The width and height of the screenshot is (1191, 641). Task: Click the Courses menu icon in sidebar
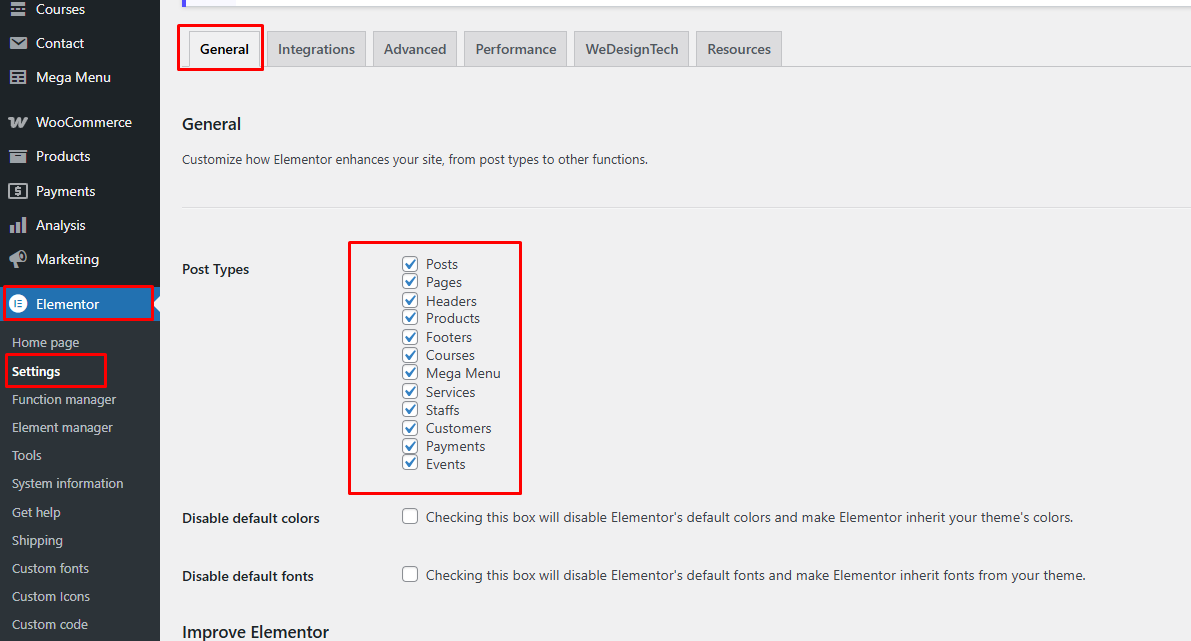17,9
